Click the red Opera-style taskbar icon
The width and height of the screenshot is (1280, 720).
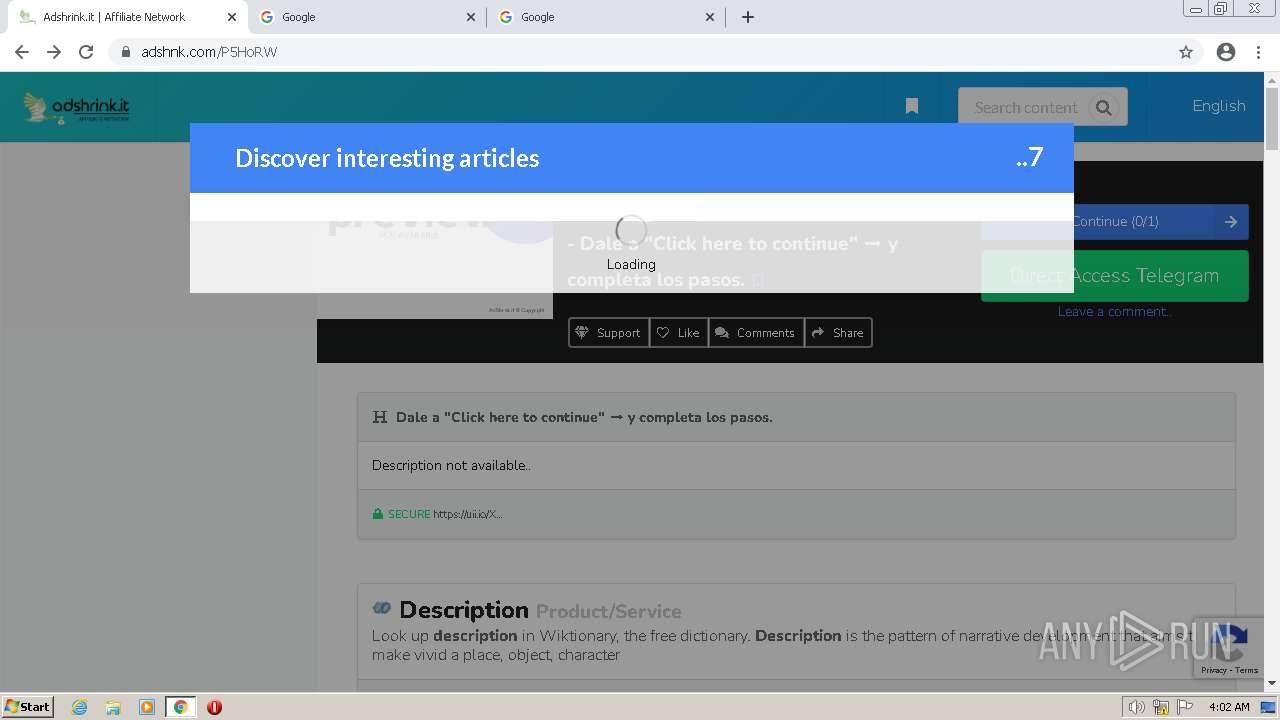(214, 707)
